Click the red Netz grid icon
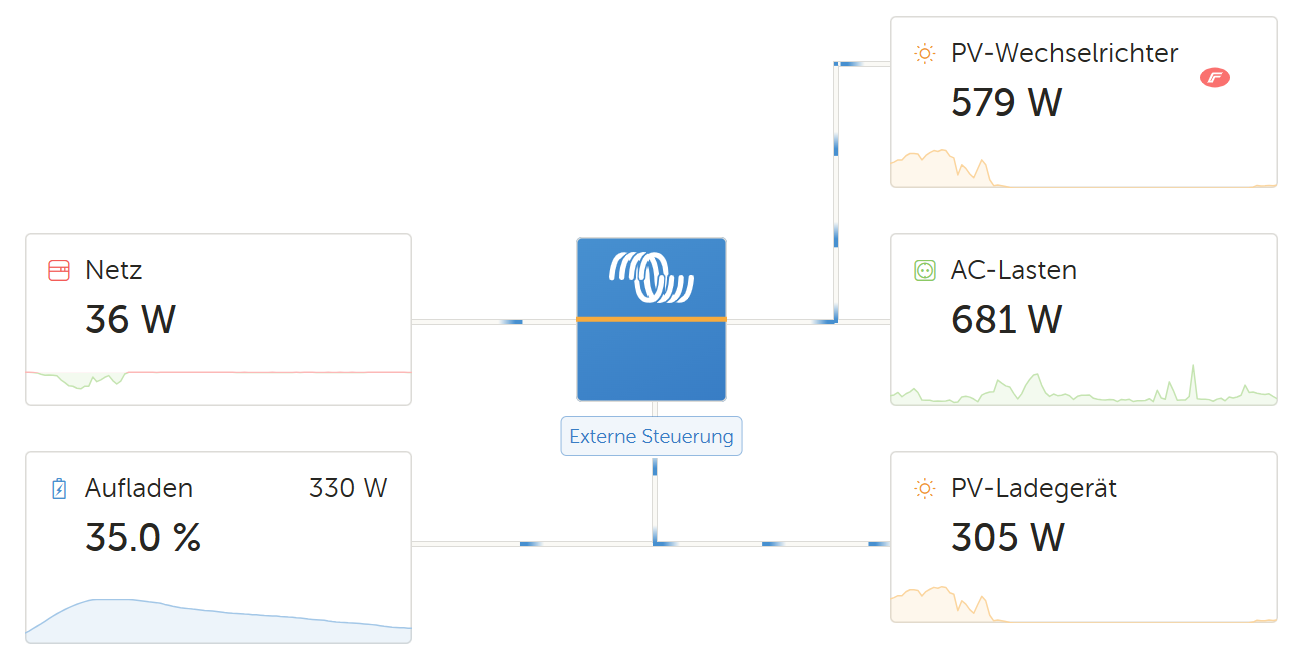This screenshot has height=656, width=1292. pyautogui.click(x=59, y=270)
